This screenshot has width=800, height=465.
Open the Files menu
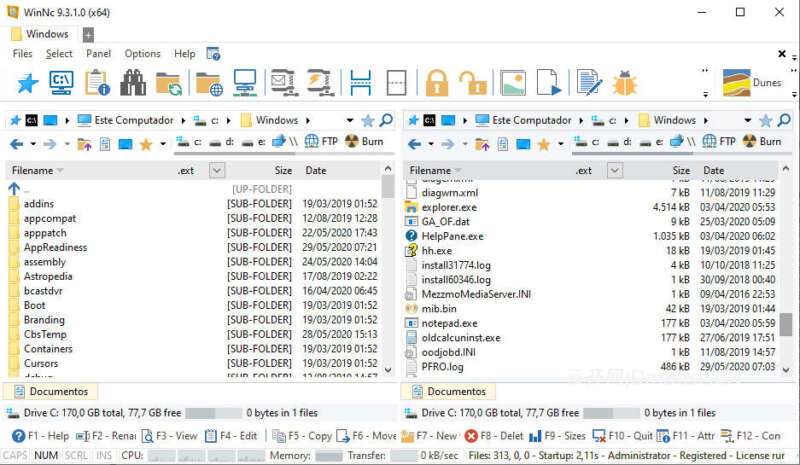pyautogui.click(x=22, y=54)
